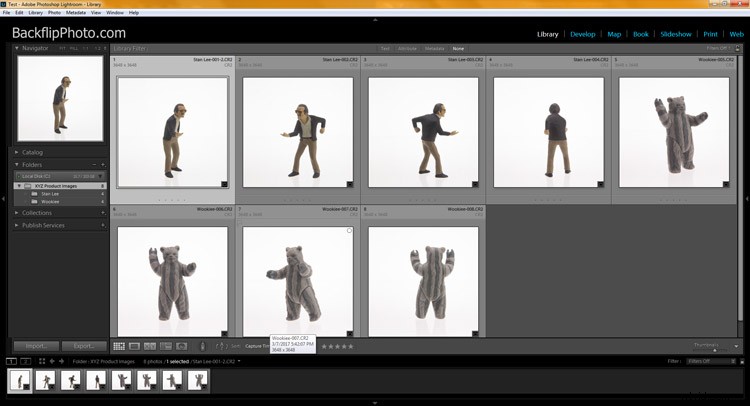Collapse left panel with left edge arrow
The width and height of the screenshot is (750, 406).
[3, 198]
